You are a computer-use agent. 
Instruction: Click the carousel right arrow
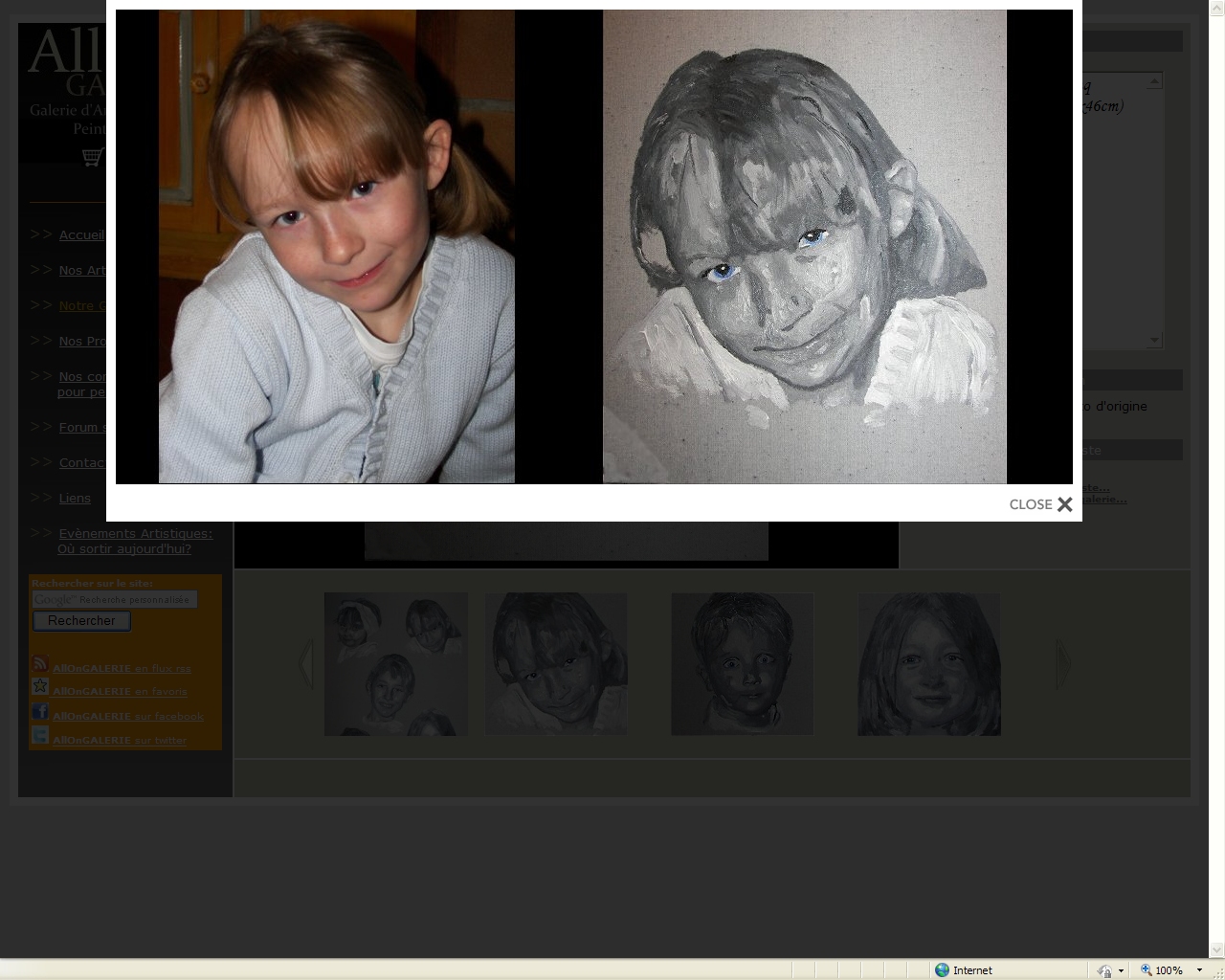click(1063, 663)
